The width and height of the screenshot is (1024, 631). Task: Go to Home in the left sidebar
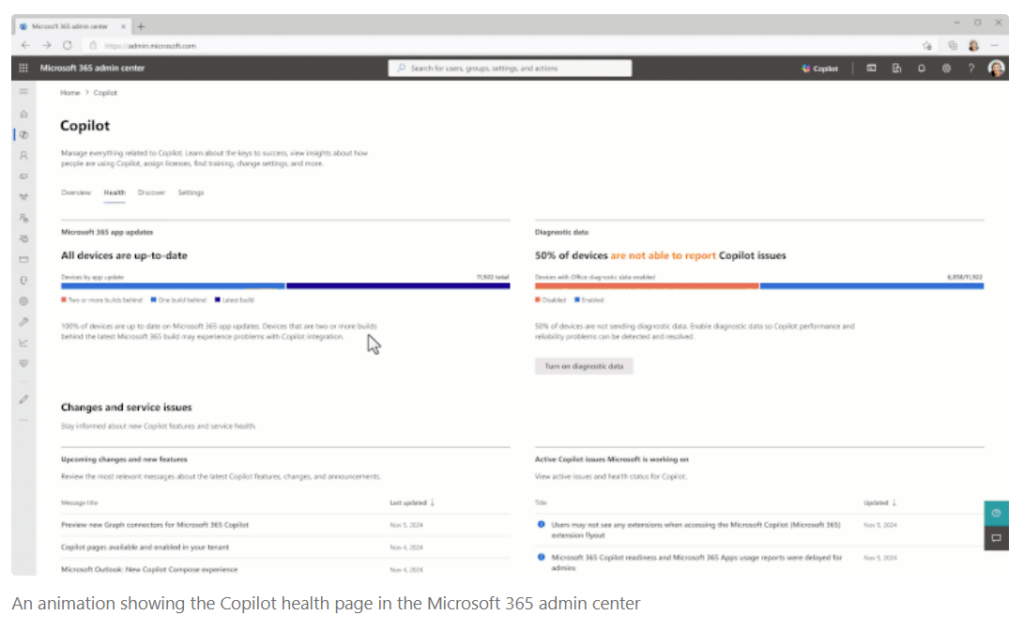(24, 114)
